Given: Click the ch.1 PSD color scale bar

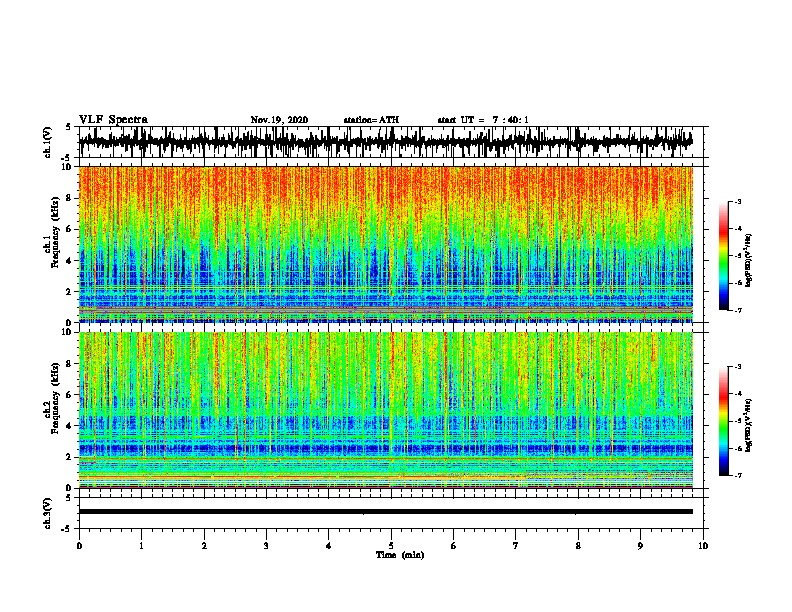Looking at the screenshot, I should coord(723,256).
